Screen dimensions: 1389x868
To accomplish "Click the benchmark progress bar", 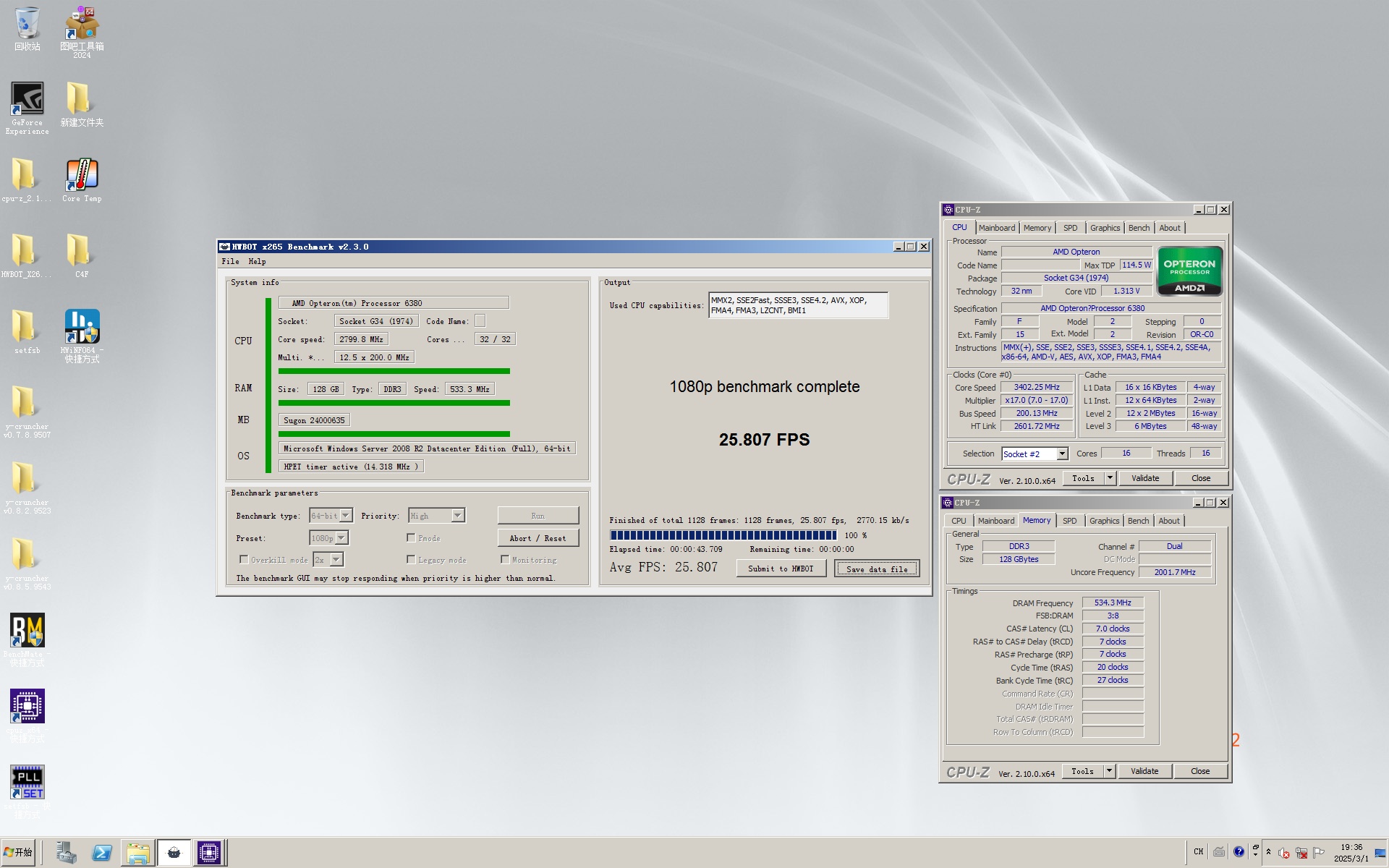I will point(723,535).
